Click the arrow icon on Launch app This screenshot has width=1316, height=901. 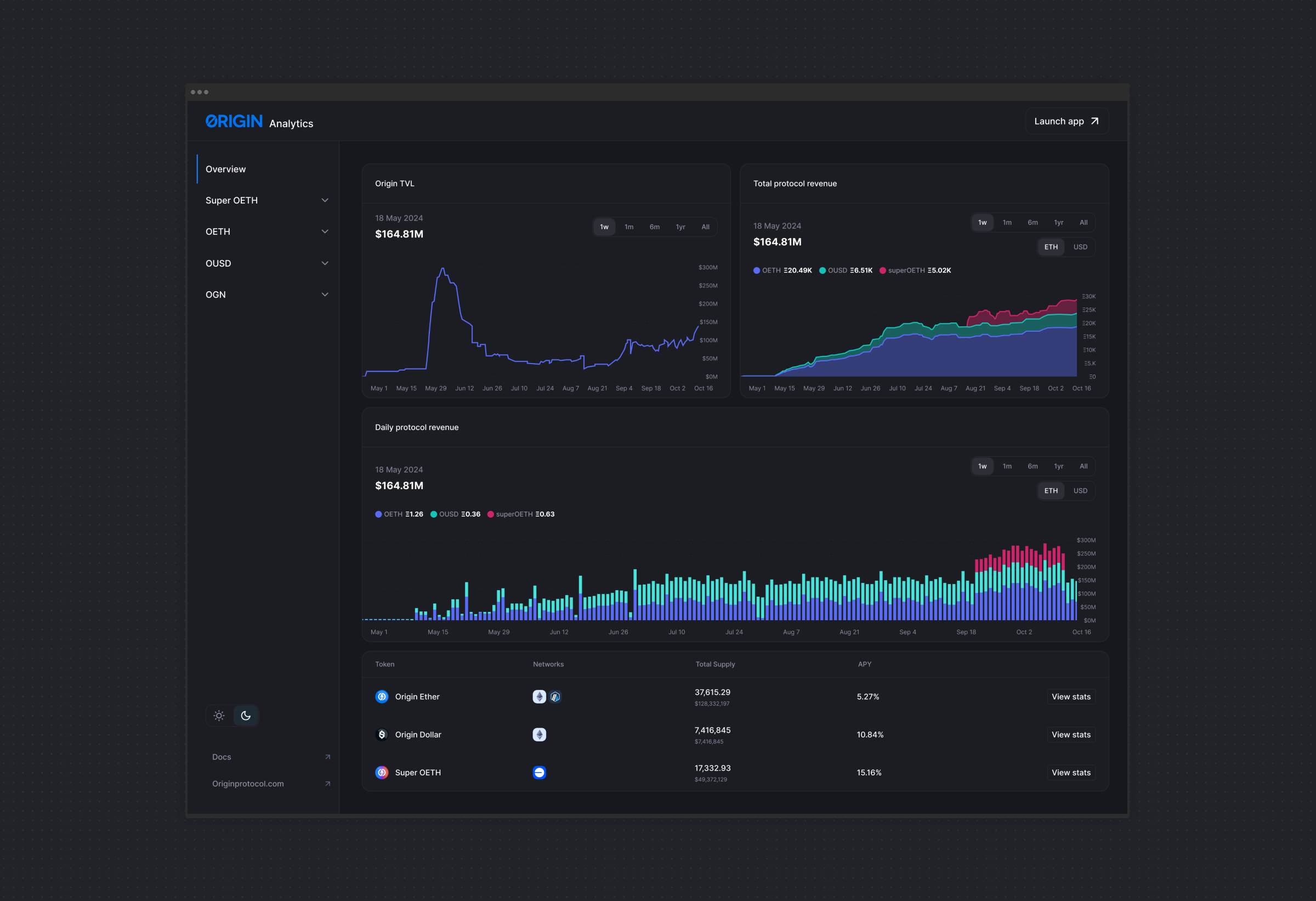tap(1094, 121)
